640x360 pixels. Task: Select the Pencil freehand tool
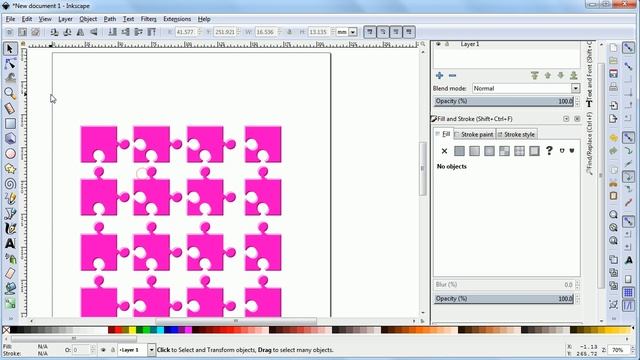(x=10, y=199)
